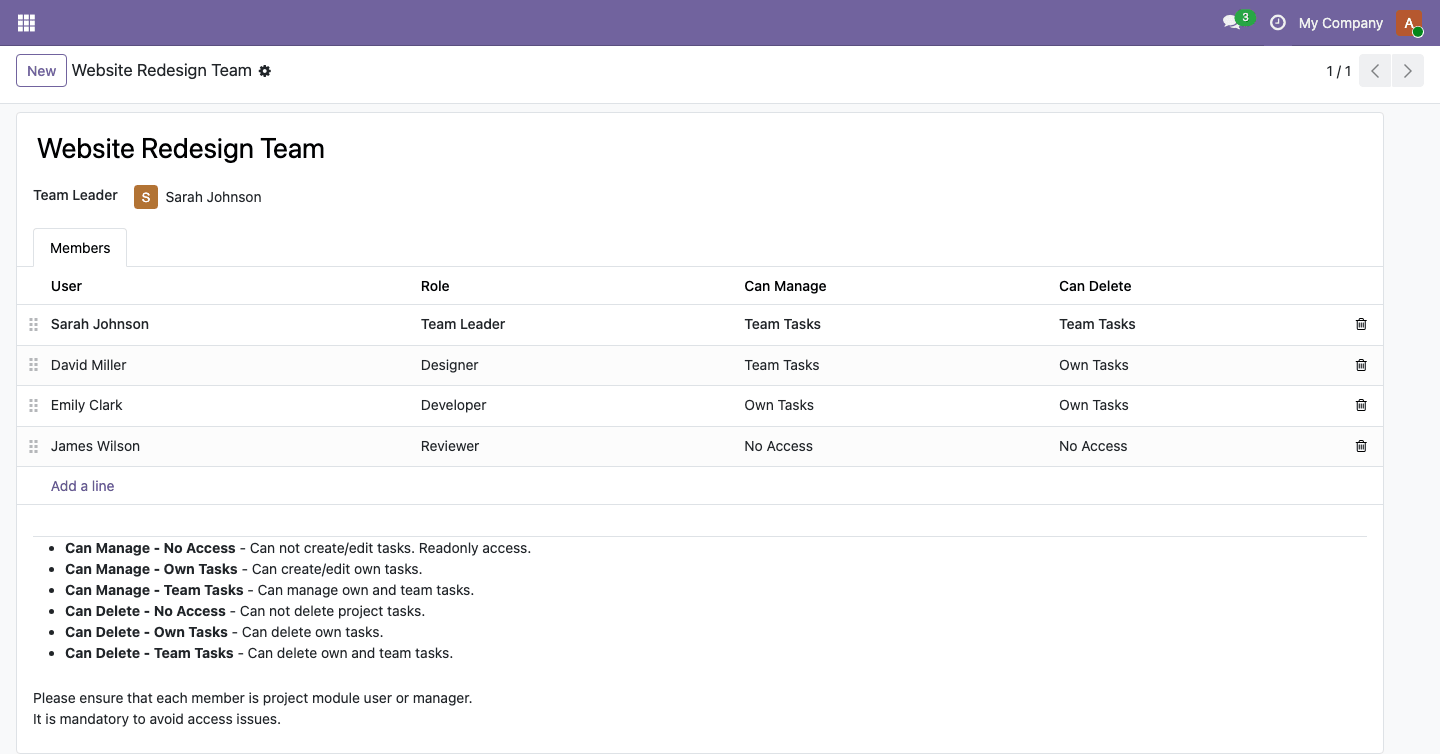The height and width of the screenshot is (754, 1440).
Task: Click the 1 / 1 pager counter
Action: (x=1339, y=71)
